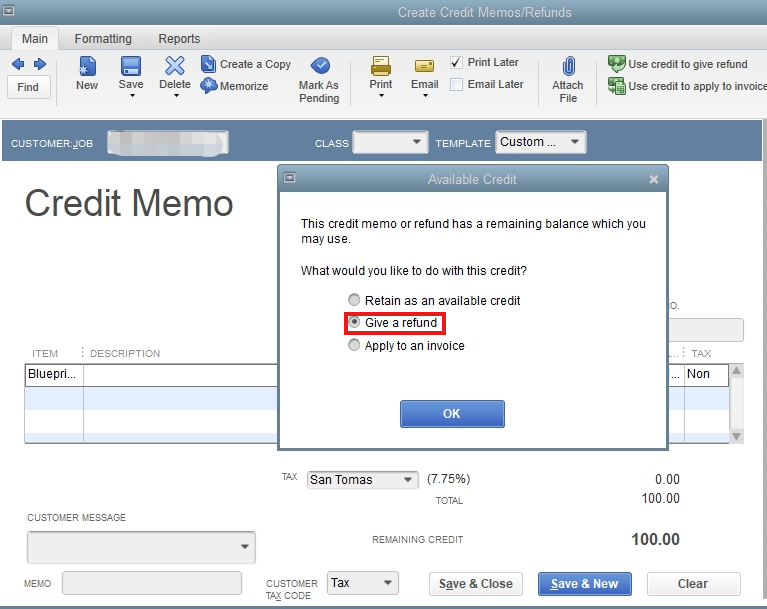
Task: Close the Available Credit dialog
Action: click(654, 180)
